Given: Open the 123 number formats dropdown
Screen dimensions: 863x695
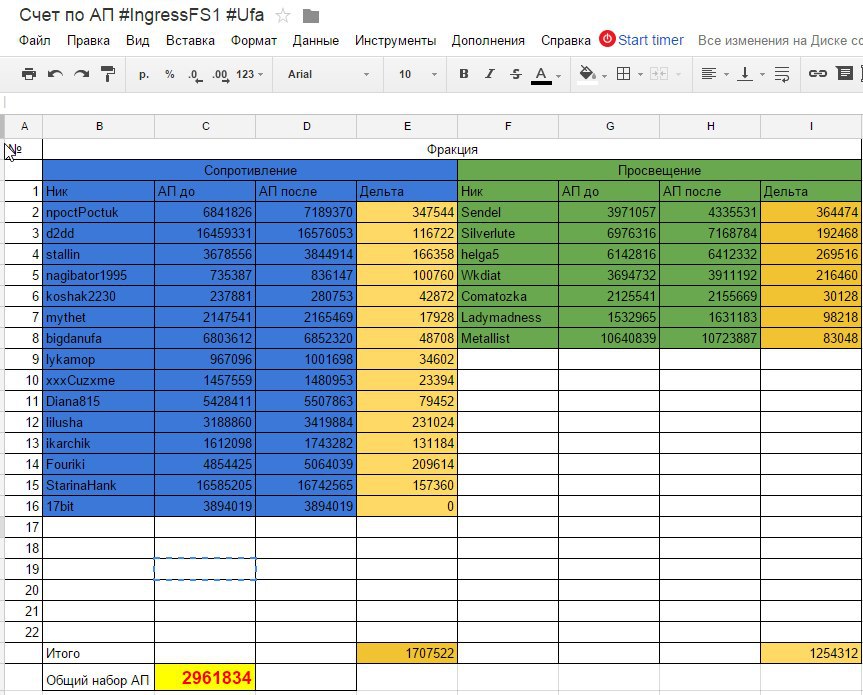Looking at the screenshot, I should [x=249, y=74].
